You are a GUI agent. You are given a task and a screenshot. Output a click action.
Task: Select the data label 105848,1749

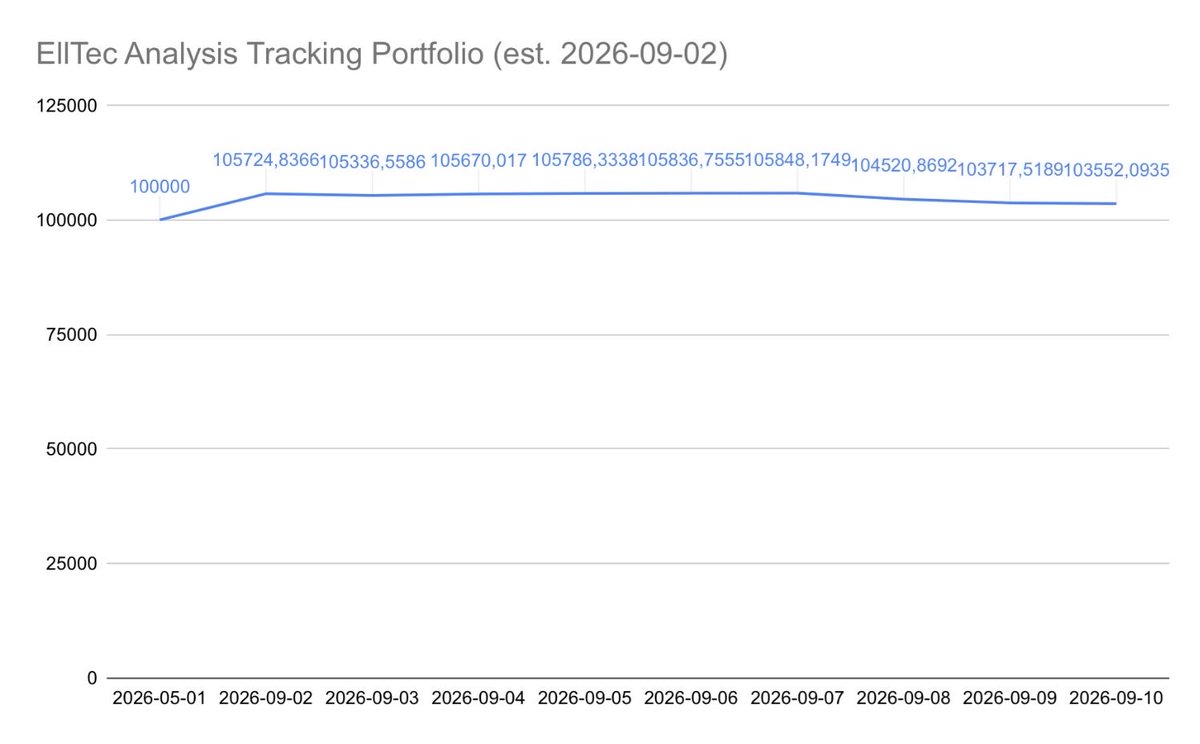click(x=797, y=160)
